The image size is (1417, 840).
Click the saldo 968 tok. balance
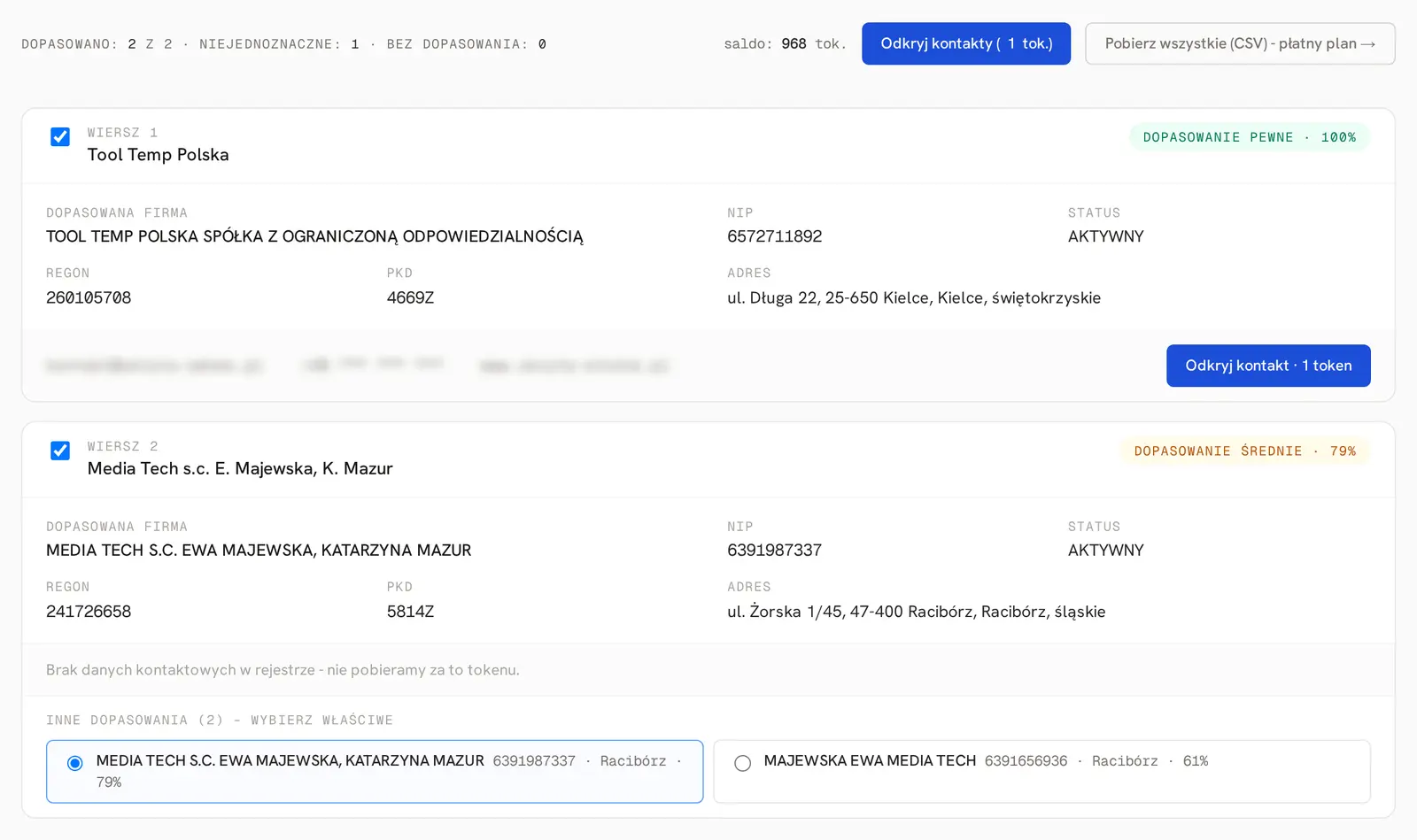[785, 44]
